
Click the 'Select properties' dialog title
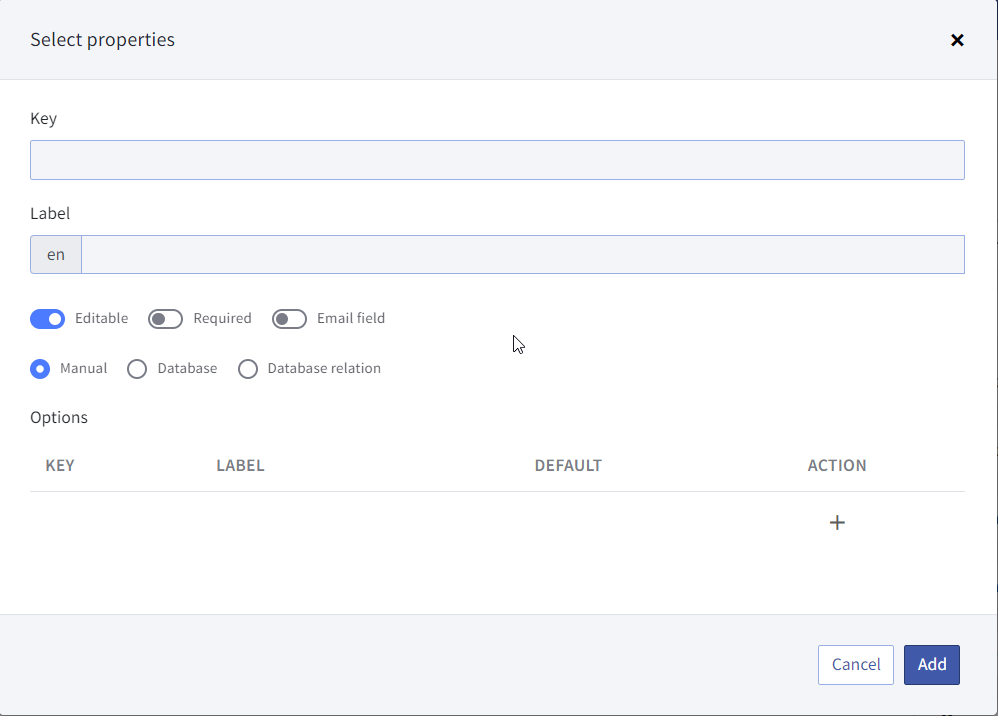click(102, 39)
